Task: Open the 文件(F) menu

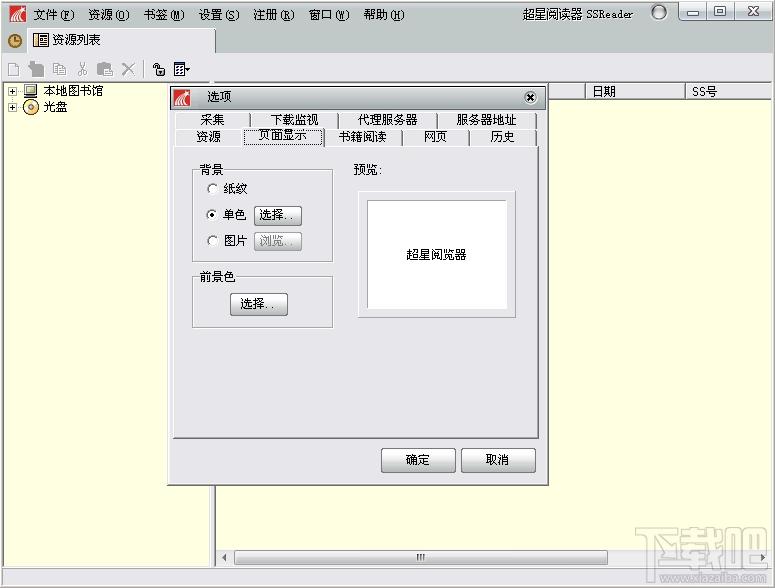Action: click(x=54, y=15)
